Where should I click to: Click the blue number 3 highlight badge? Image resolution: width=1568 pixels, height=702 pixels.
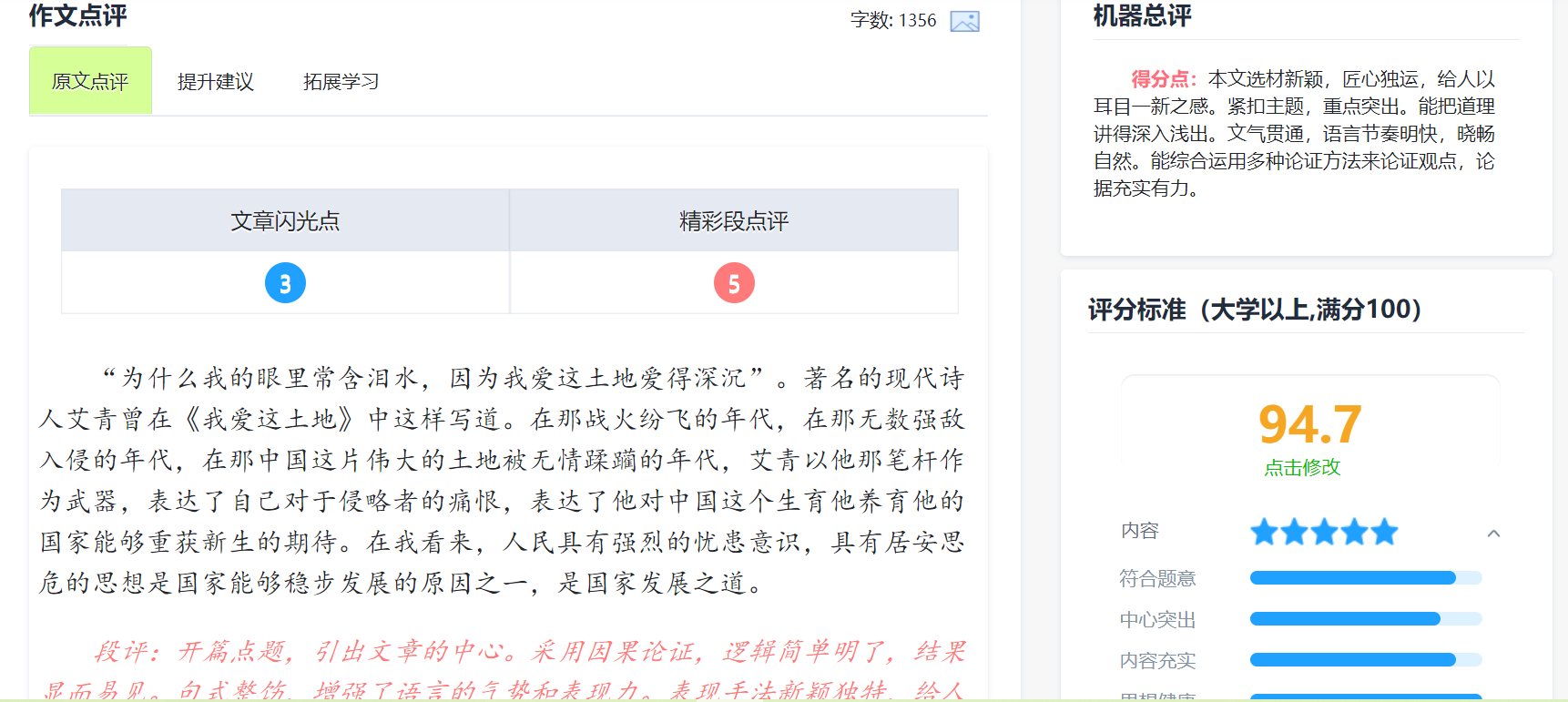click(285, 283)
